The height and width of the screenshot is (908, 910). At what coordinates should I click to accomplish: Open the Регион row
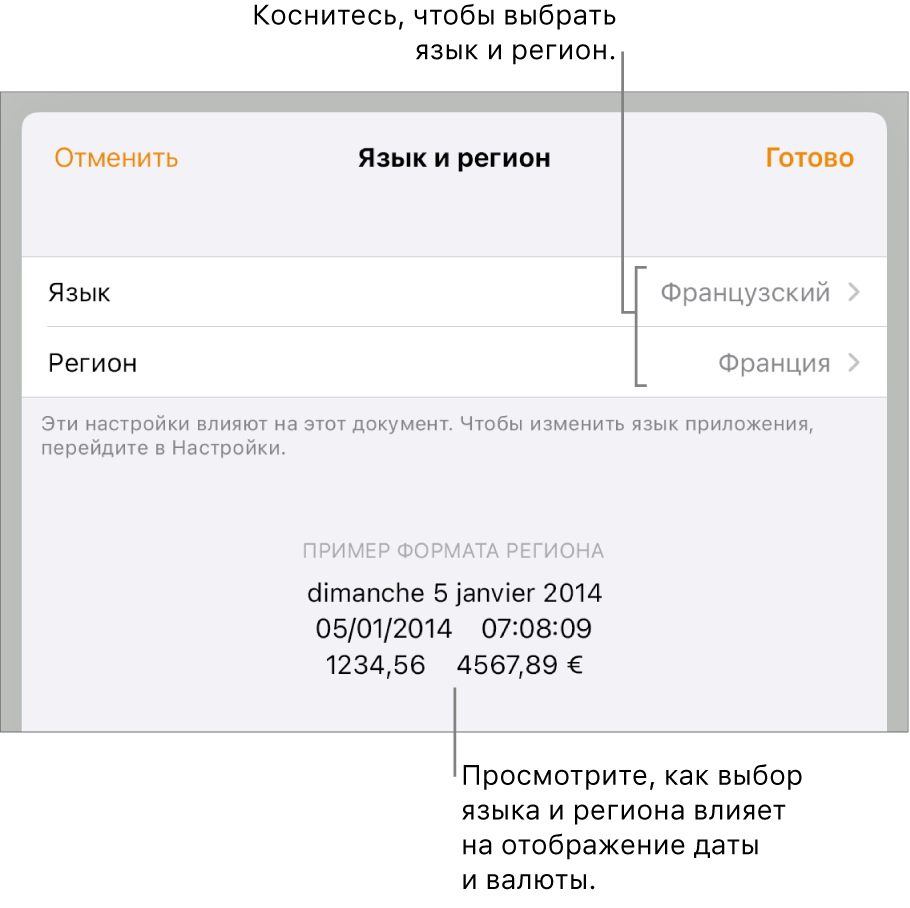[x=454, y=362]
